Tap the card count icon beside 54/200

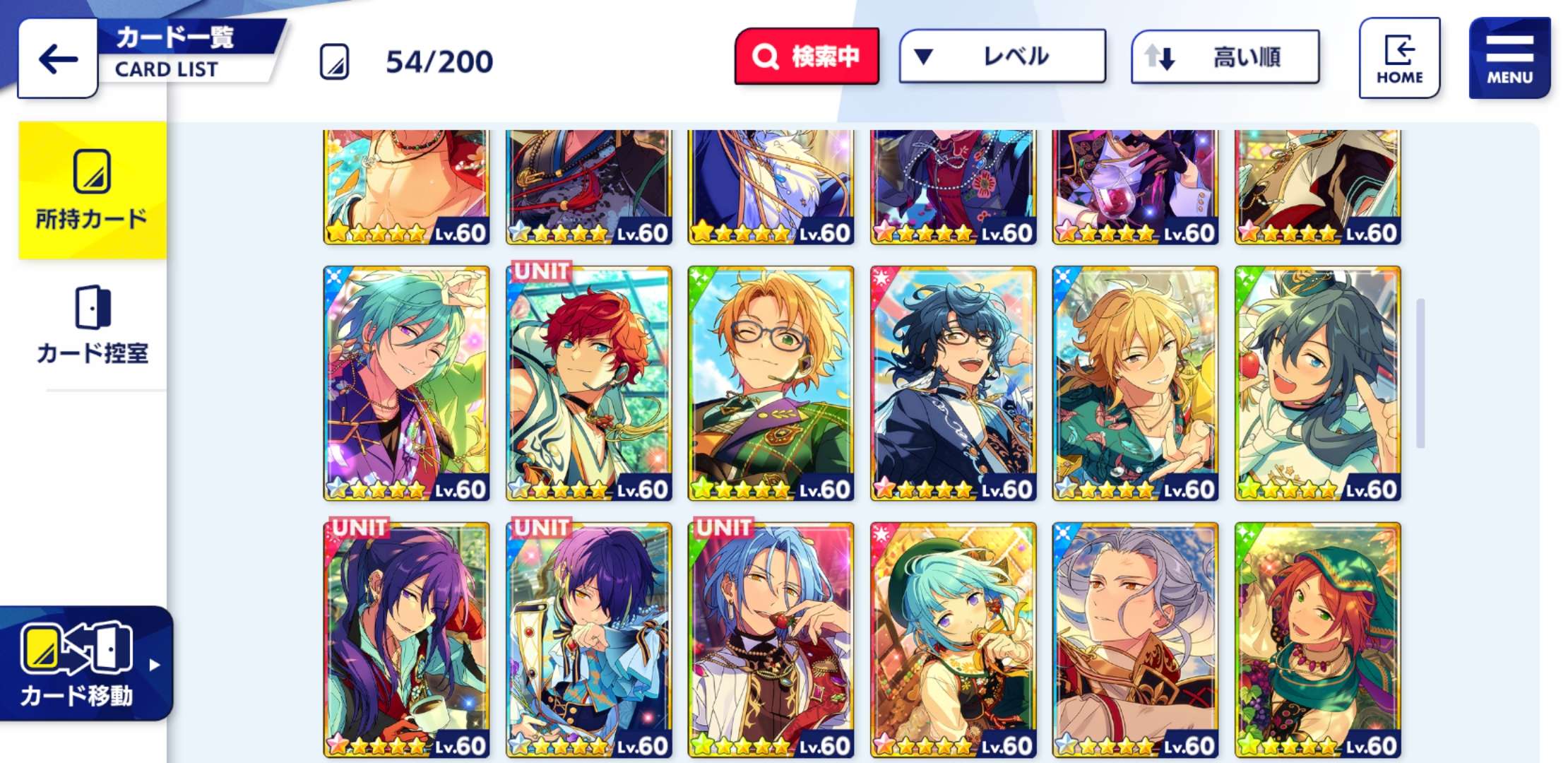pos(334,61)
